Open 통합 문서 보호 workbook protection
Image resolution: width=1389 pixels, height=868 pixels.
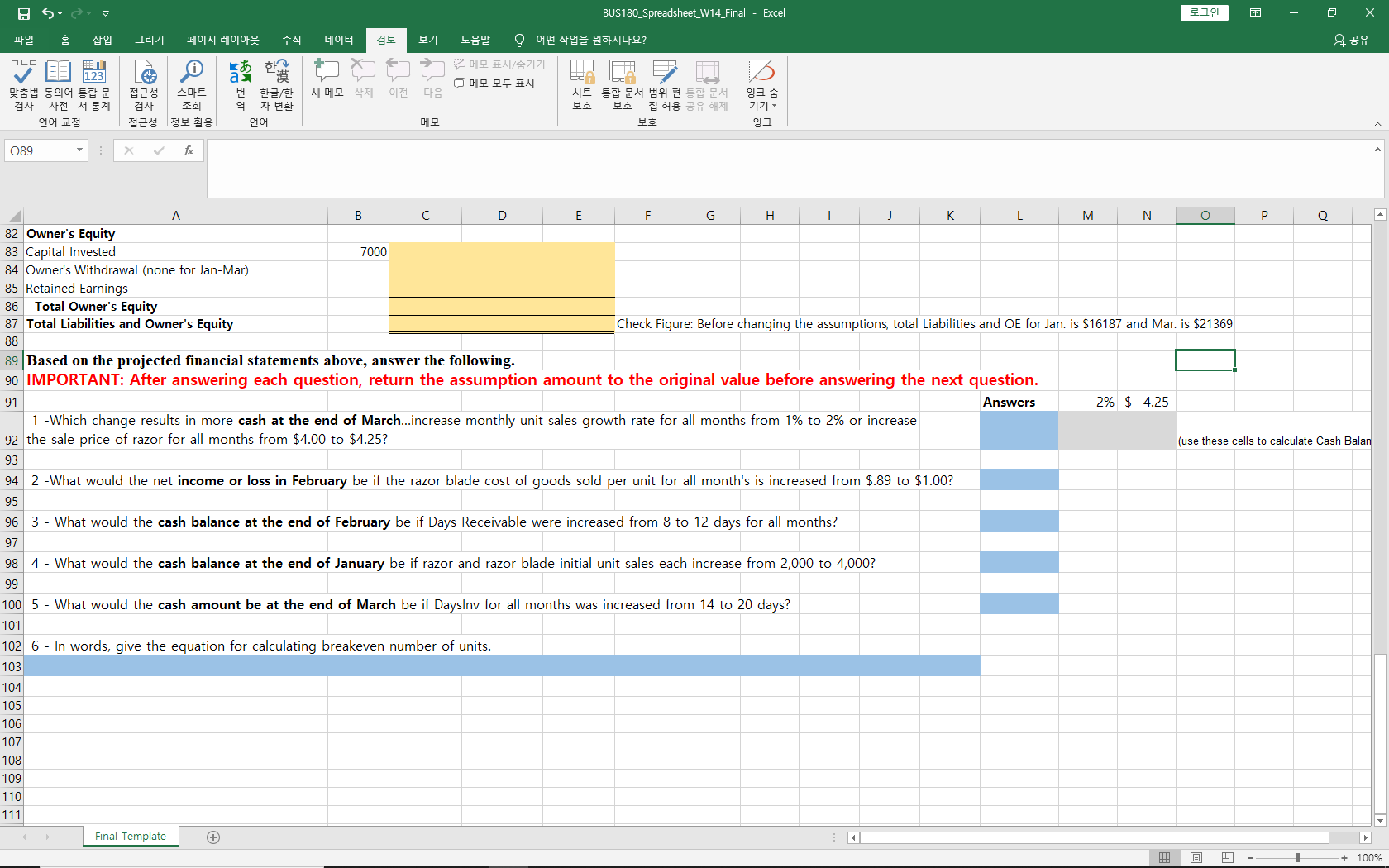point(623,83)
